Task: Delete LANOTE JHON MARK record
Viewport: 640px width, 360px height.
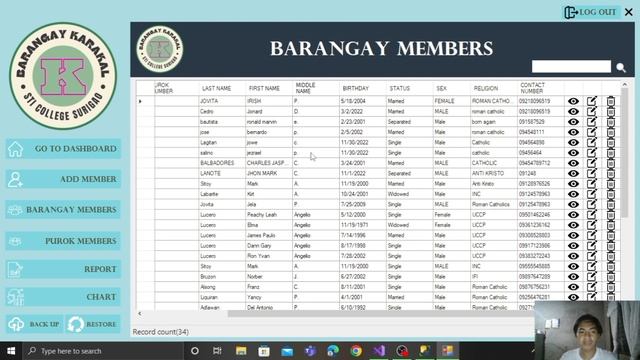Action: [x=611, y=173]
